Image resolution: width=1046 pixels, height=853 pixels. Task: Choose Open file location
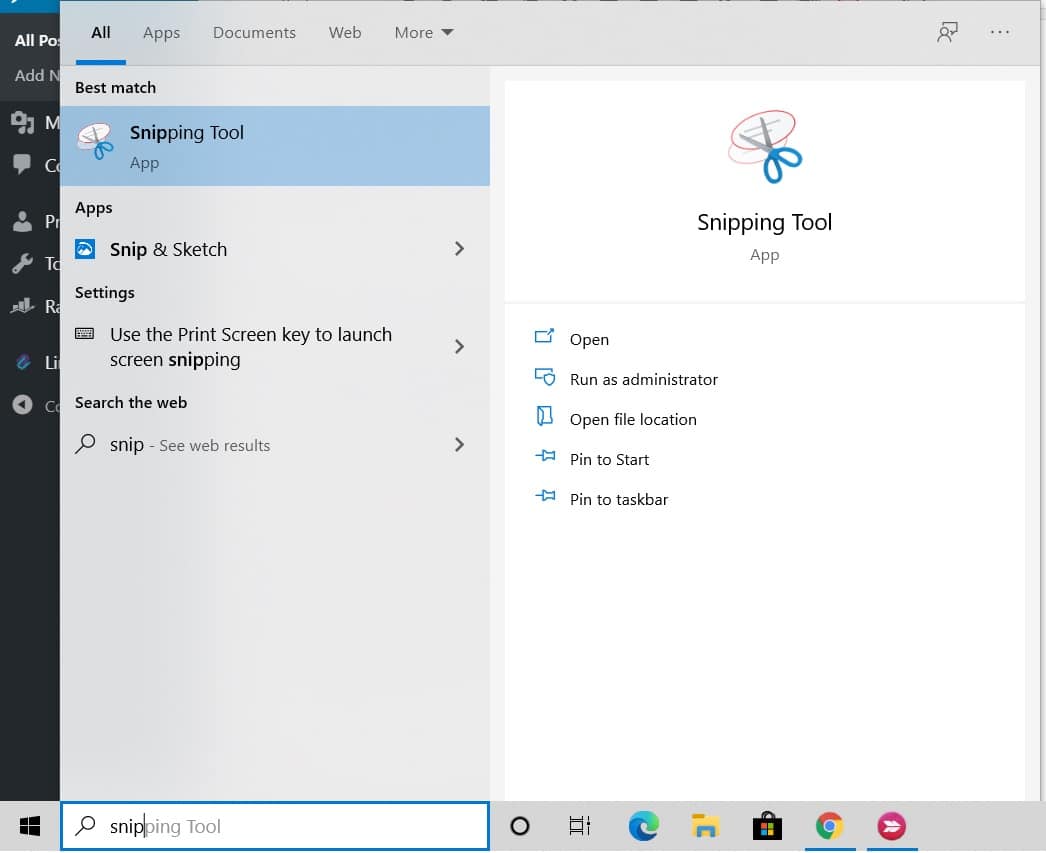[633, 419]
